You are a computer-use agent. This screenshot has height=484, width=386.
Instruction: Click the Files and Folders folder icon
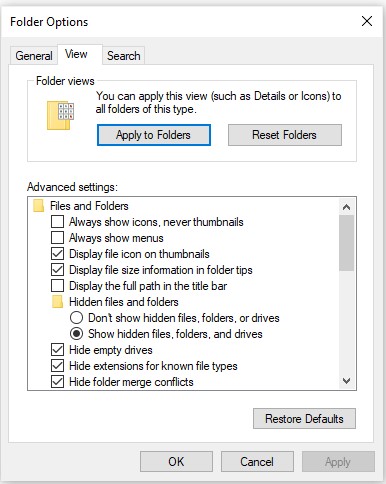(39, 206)
